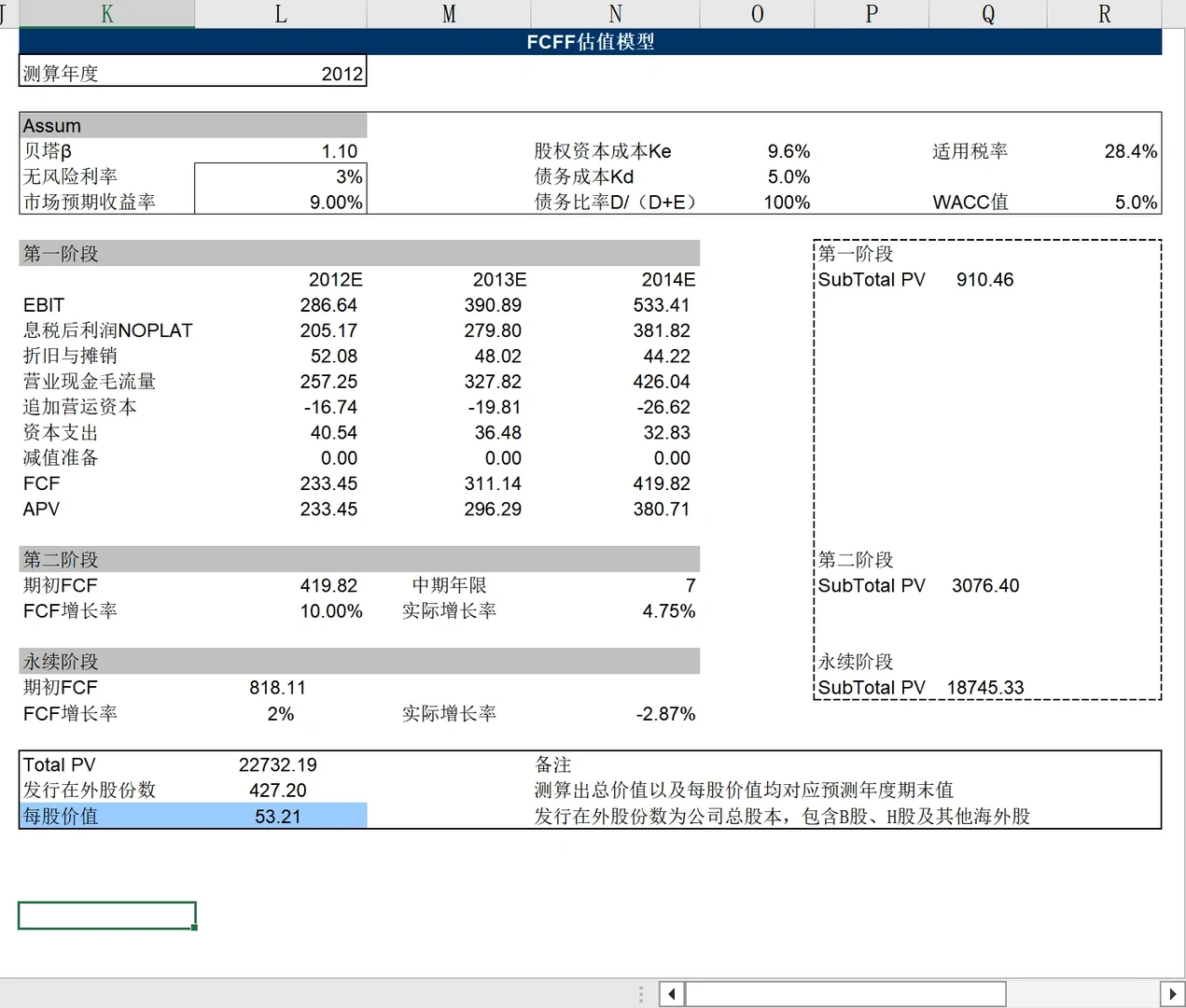Viewport: 1186px width, 1008px height.
Task: Select the 市场预期收益率 cell showing 9.00%
Action: (280, 202)
